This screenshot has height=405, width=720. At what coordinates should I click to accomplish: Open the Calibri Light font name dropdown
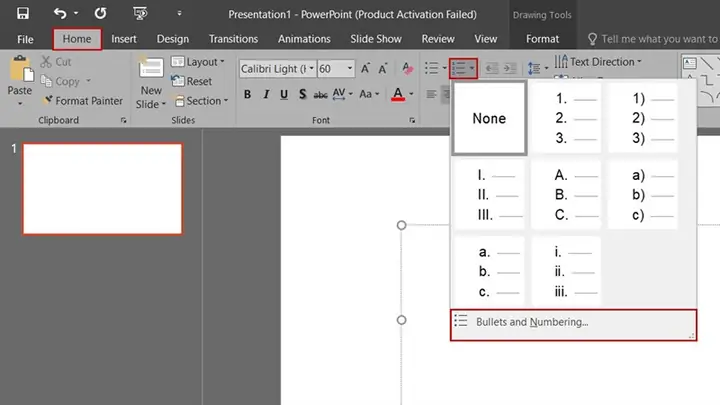(275, 69)
